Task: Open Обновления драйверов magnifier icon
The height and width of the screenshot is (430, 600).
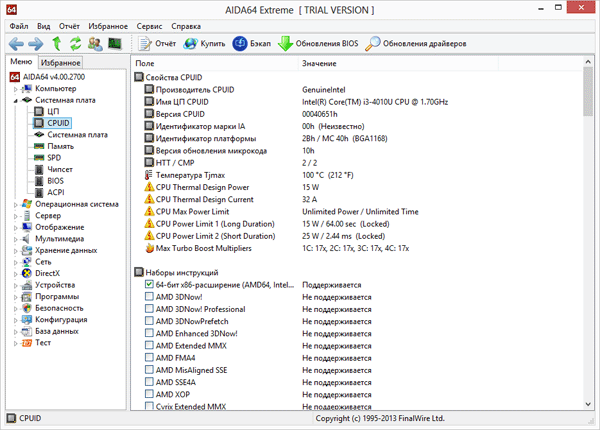Action: pos(373,44)
